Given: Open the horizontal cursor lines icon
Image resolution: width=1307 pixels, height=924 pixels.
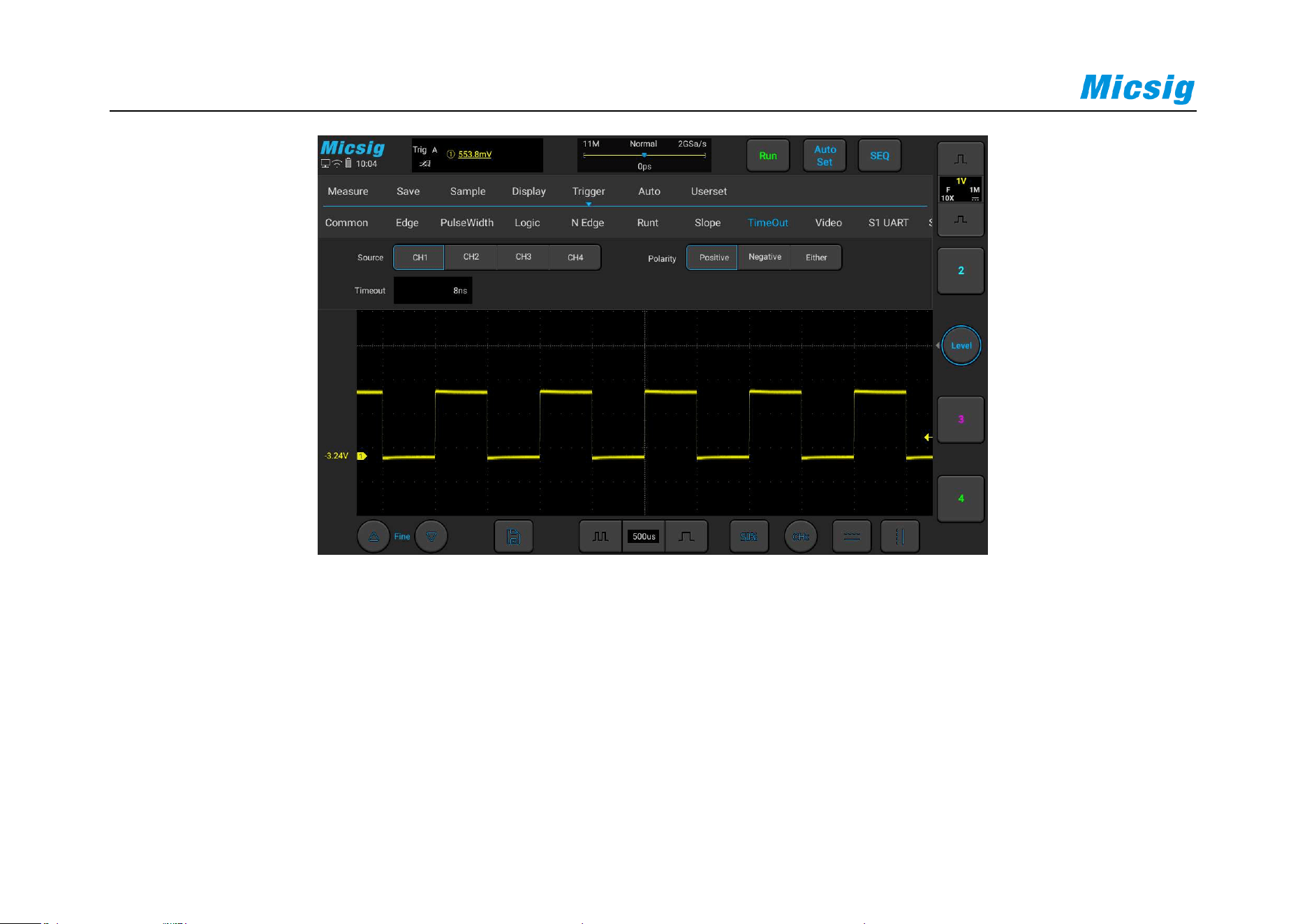Looking at the screenshot, I should tap(852, 537).
